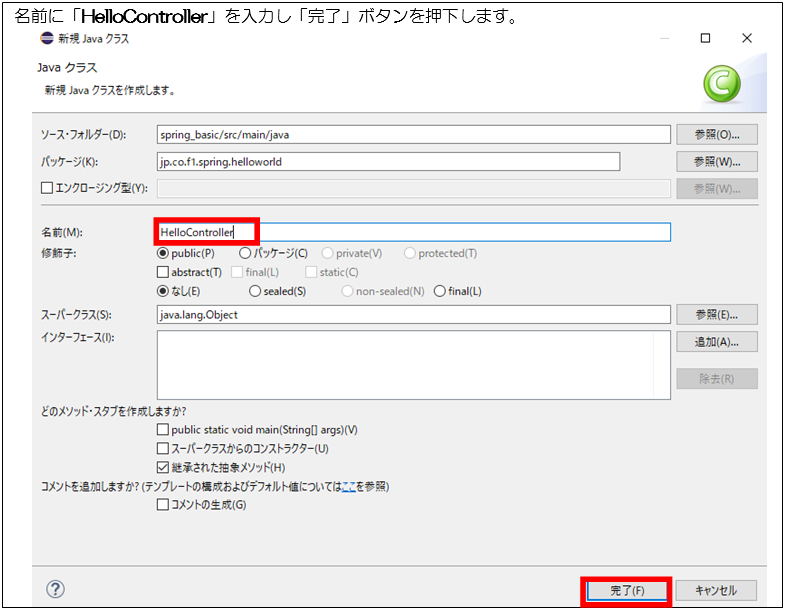The image size is (788, 612).
Task: Click the green Java class icon
Action: pyautogui.click(x=720, y=84)
